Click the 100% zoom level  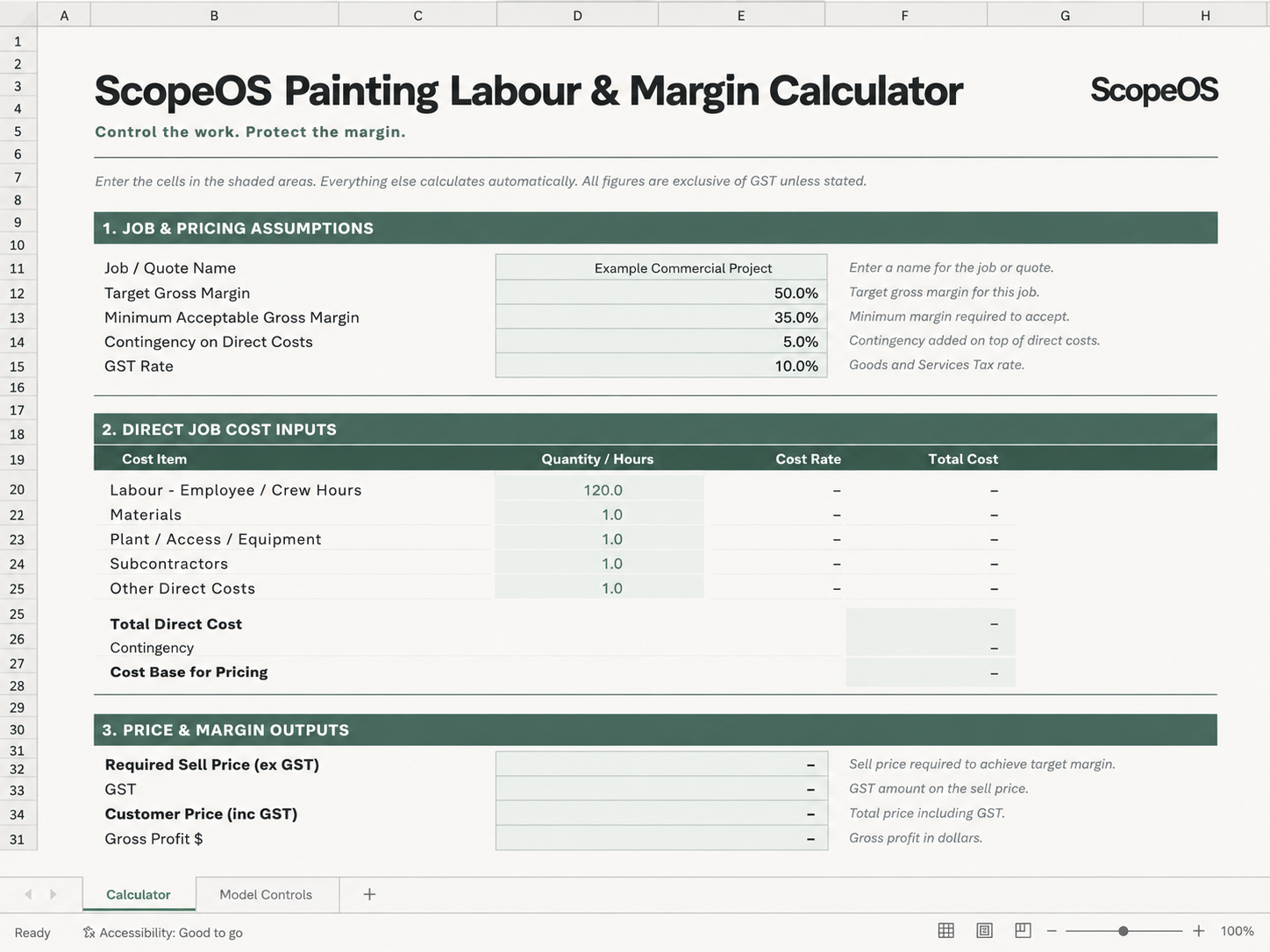click(1237, 931)
